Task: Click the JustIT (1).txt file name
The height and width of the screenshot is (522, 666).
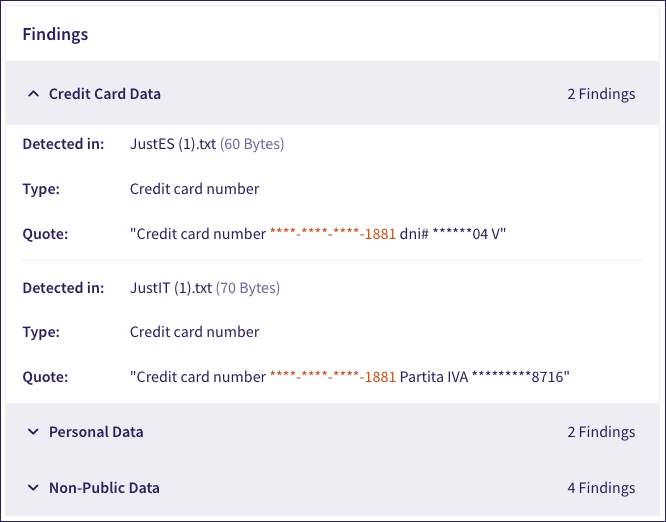Action: coord(171,288)
